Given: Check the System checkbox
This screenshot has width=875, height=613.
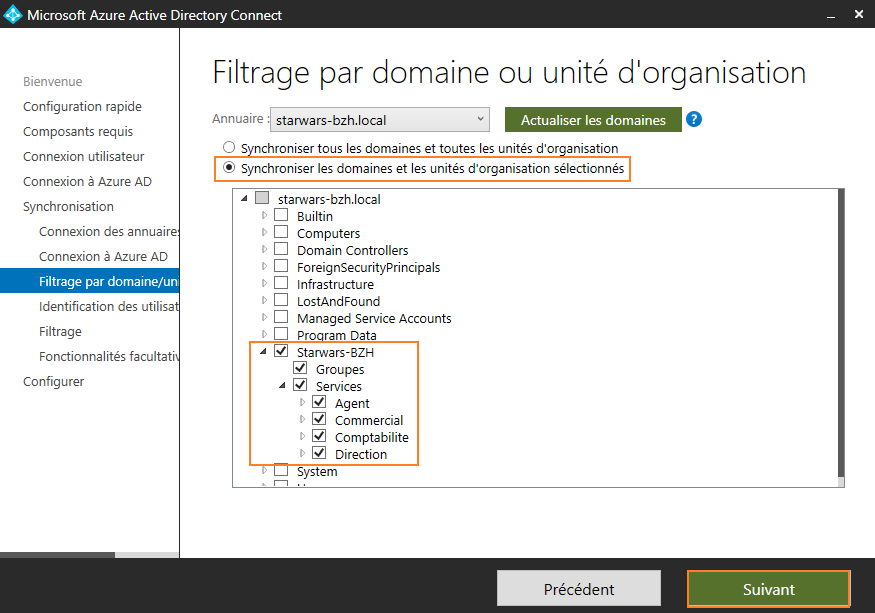Looking at the screenshot, I should tap(281, 470).
